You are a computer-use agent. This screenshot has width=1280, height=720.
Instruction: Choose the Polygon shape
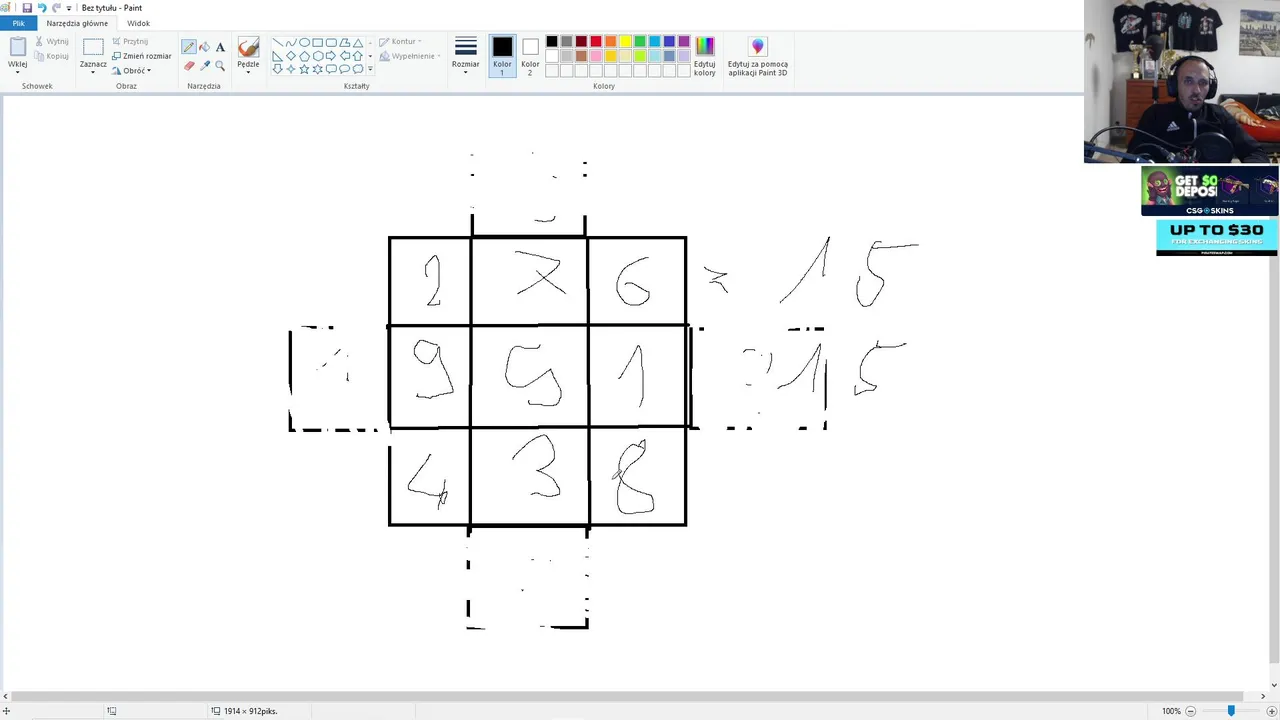(x=345, y=43)
